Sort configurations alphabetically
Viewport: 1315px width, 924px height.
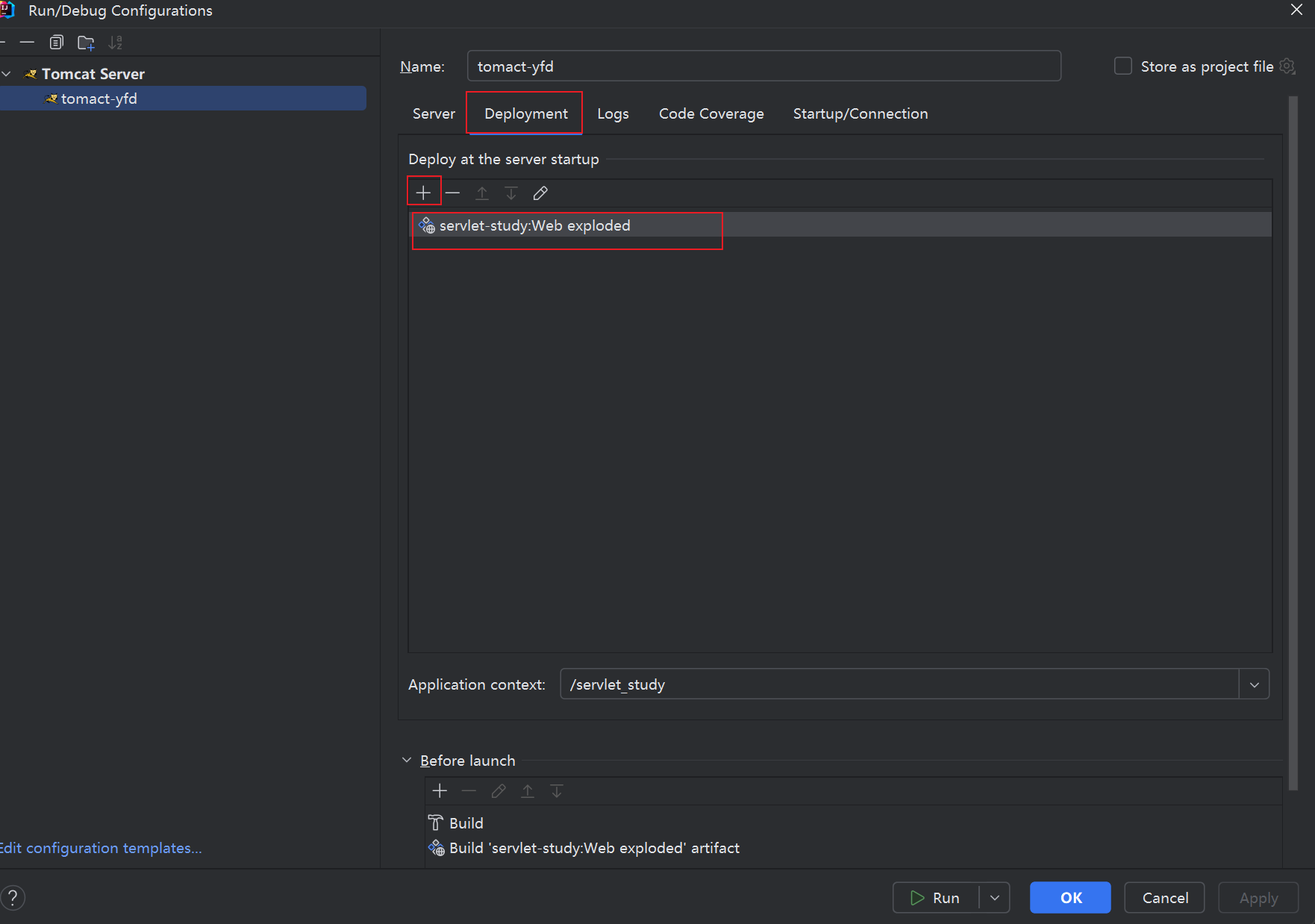[115, 43]
